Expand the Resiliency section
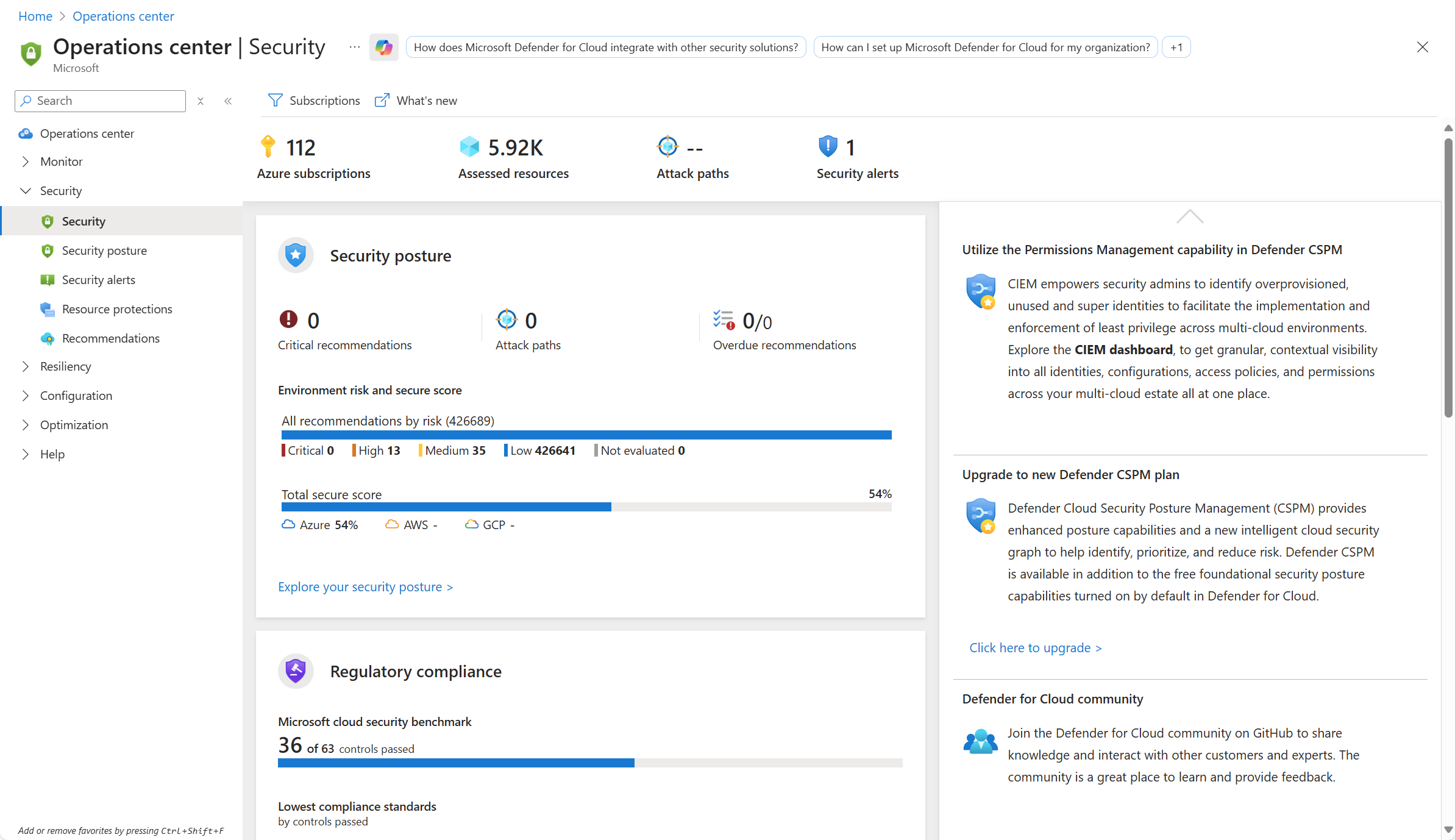The width and height of the screenshot is (1455, 840). click(x=26, y=366)
